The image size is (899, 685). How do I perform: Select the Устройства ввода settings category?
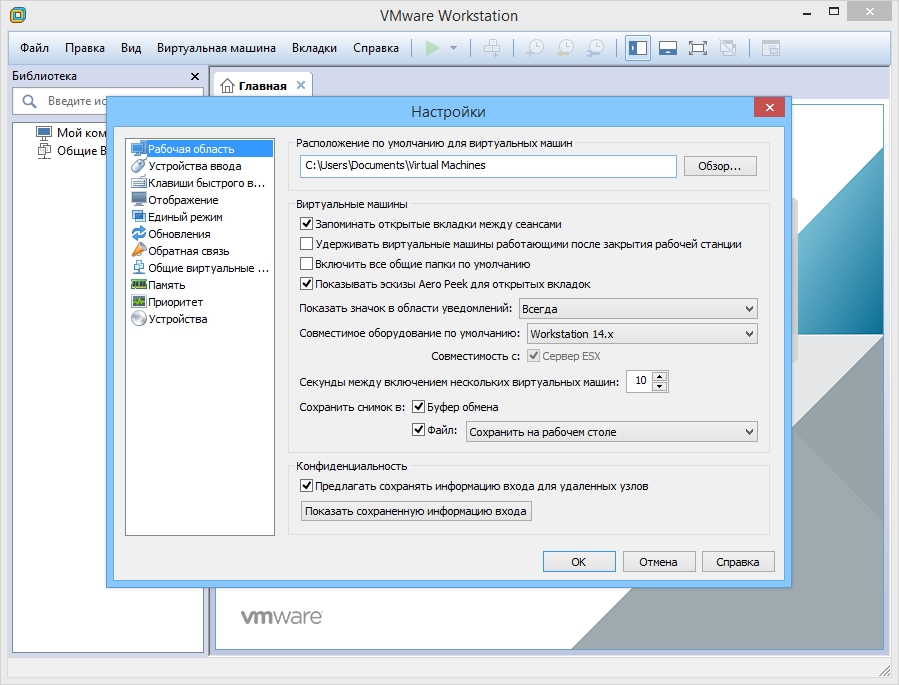pyautogui.click(x=194, y=166)
